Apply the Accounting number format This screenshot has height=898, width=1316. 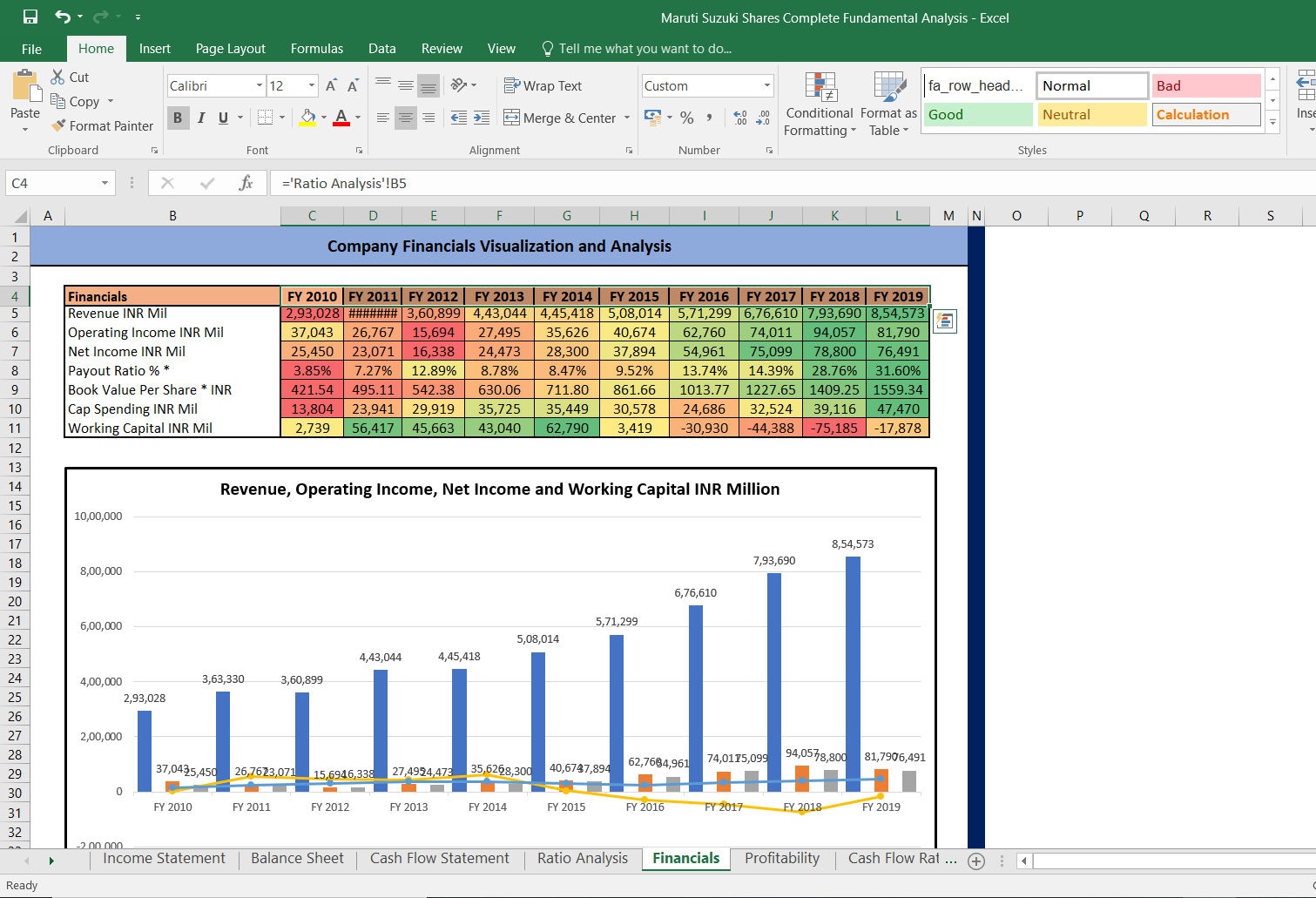[x=652, y=117]
